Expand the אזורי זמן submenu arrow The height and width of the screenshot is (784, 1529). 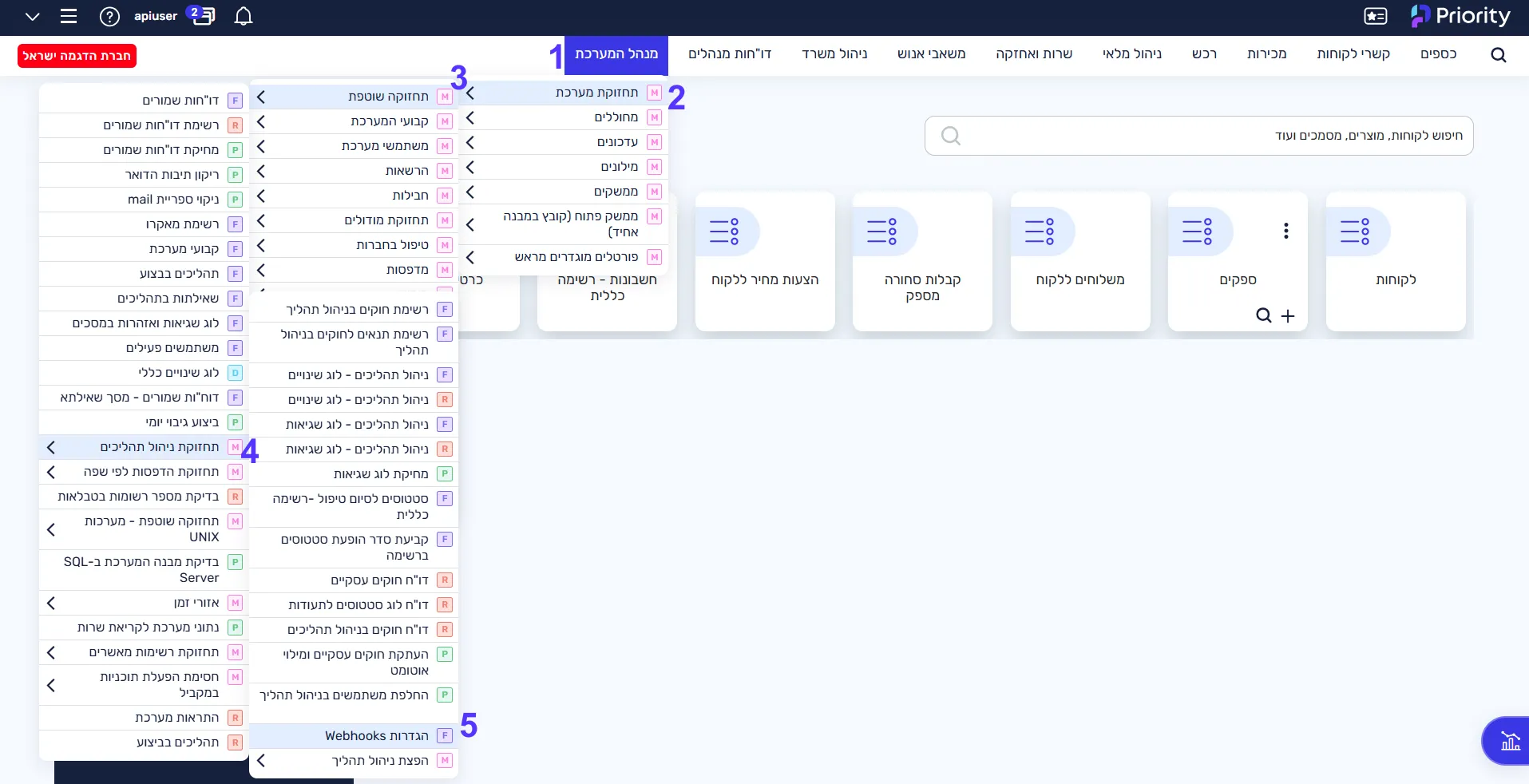click(51, 603)
